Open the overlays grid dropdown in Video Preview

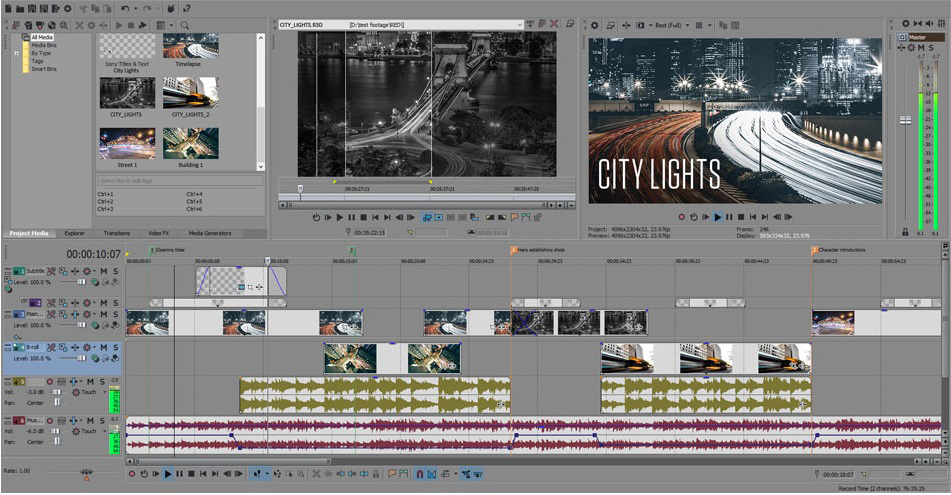point(710,25)
